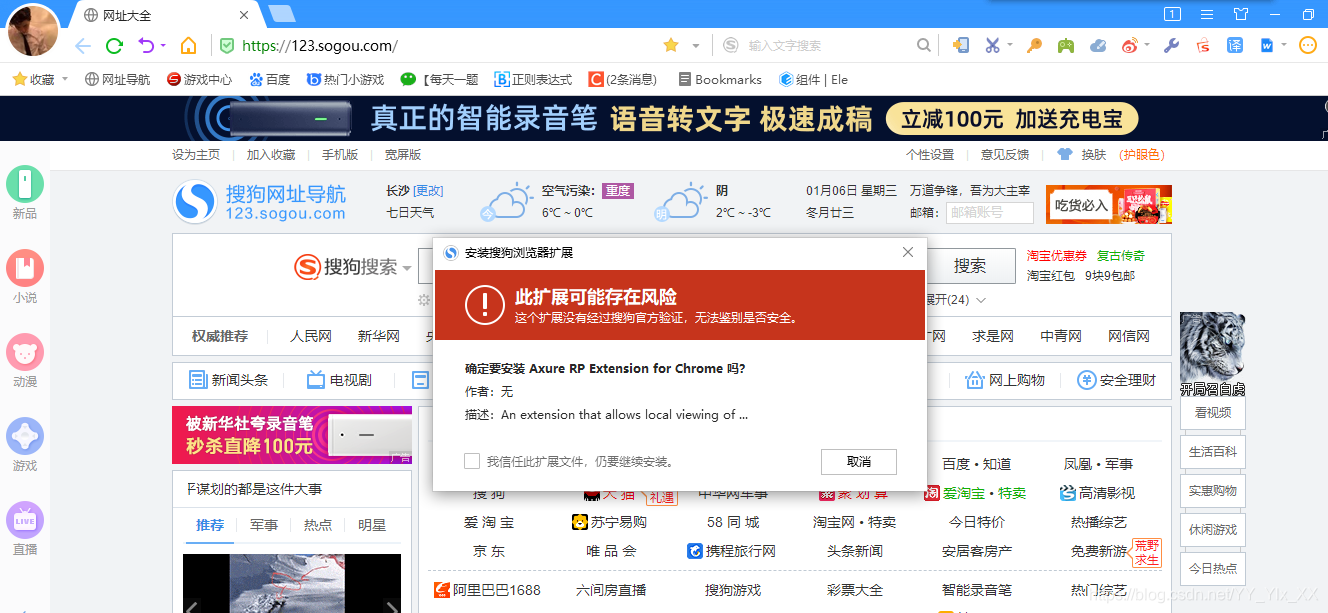Open the 正则表达式 bookmark
This screenshot has width=1328, height=613.
[x=533, y=79]
